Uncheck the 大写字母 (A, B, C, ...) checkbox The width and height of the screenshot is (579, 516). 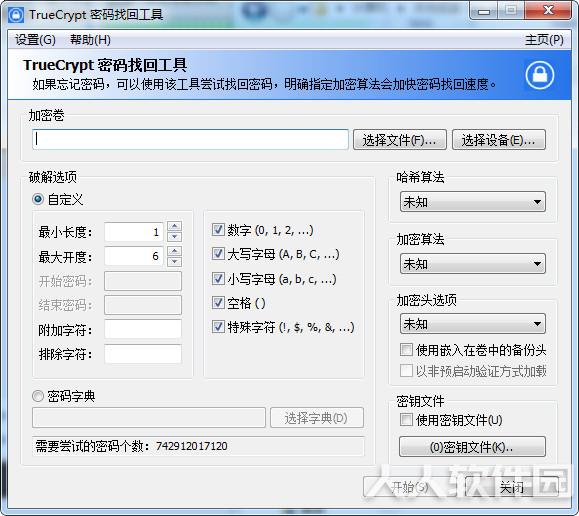coord(218,254)
